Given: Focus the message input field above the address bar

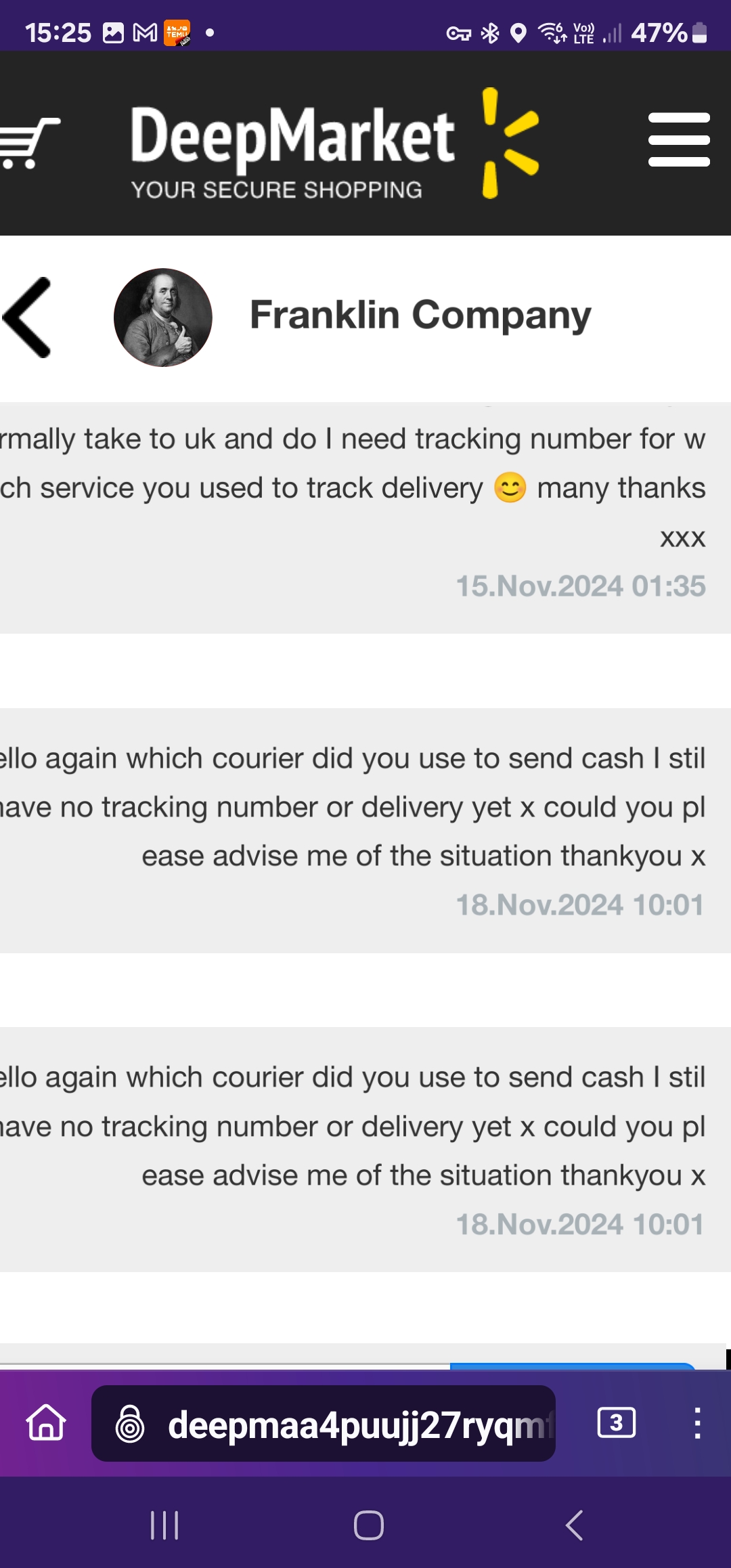Looking at the screenshot, I should (225, 1365).
